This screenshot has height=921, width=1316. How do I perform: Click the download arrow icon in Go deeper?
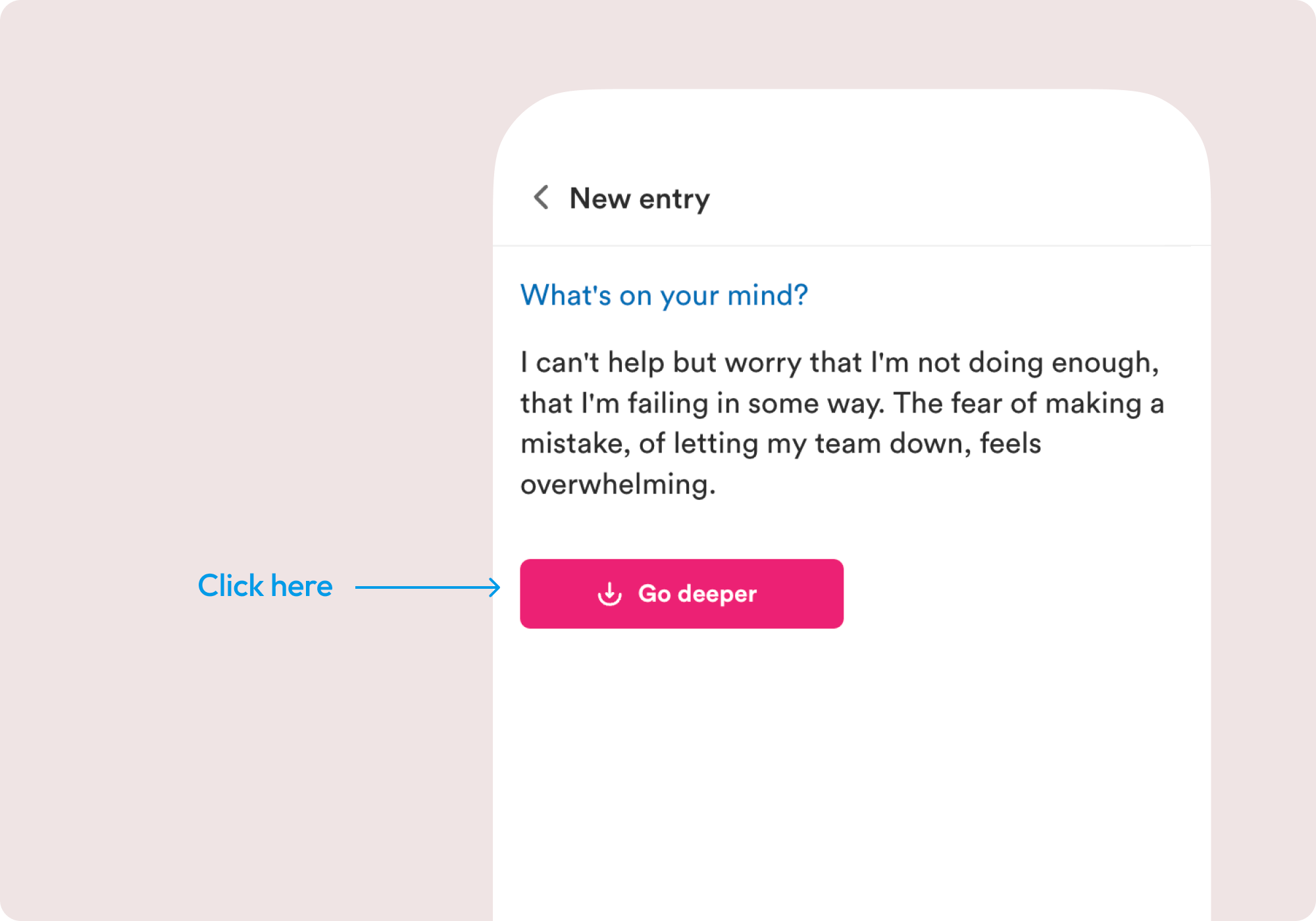[x=609, y=593]
